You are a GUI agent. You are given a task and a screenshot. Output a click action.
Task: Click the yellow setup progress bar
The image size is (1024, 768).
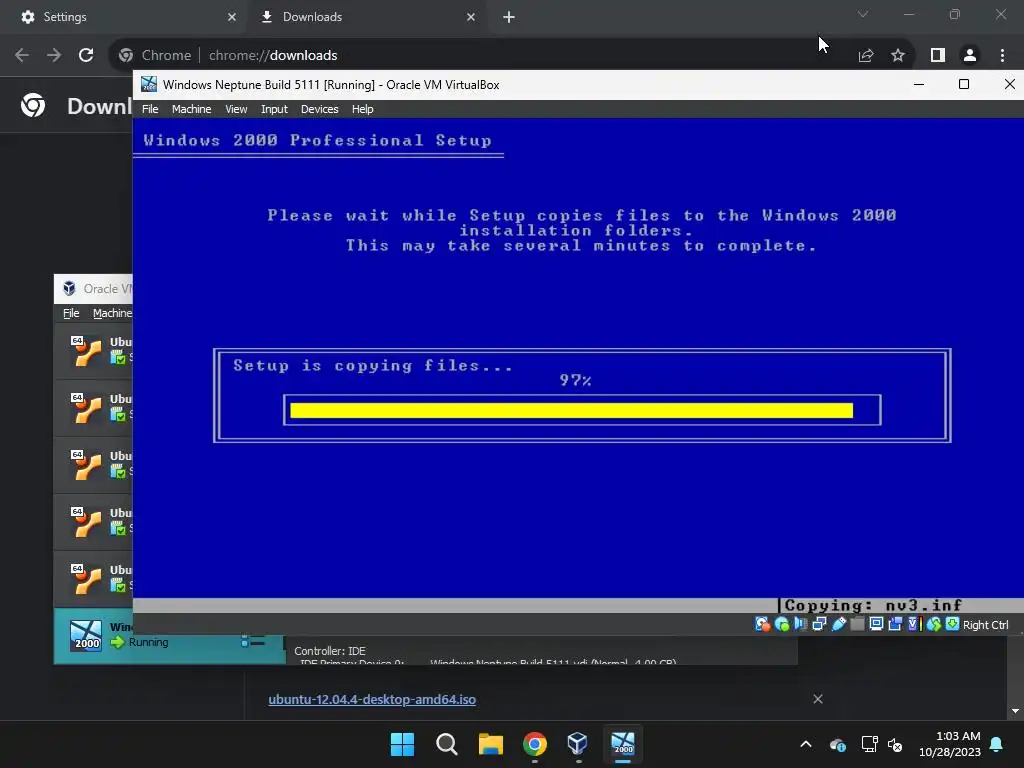(x=571, y=410)
